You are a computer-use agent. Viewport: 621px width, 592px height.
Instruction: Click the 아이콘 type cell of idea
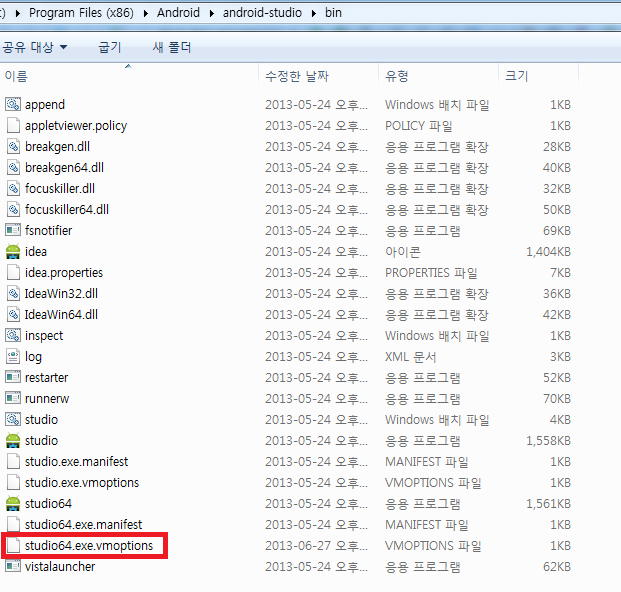click(x=403, y=252)
